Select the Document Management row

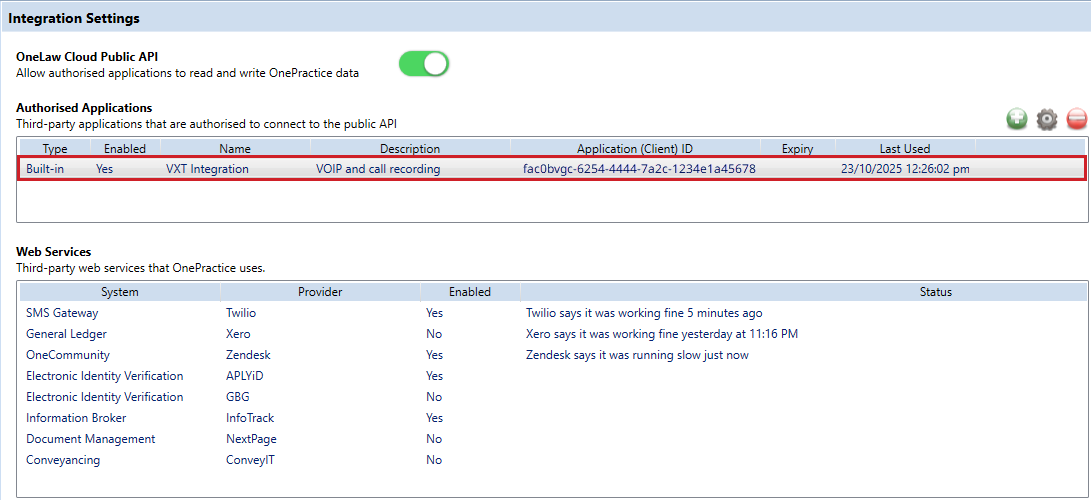tap(552, 439)
